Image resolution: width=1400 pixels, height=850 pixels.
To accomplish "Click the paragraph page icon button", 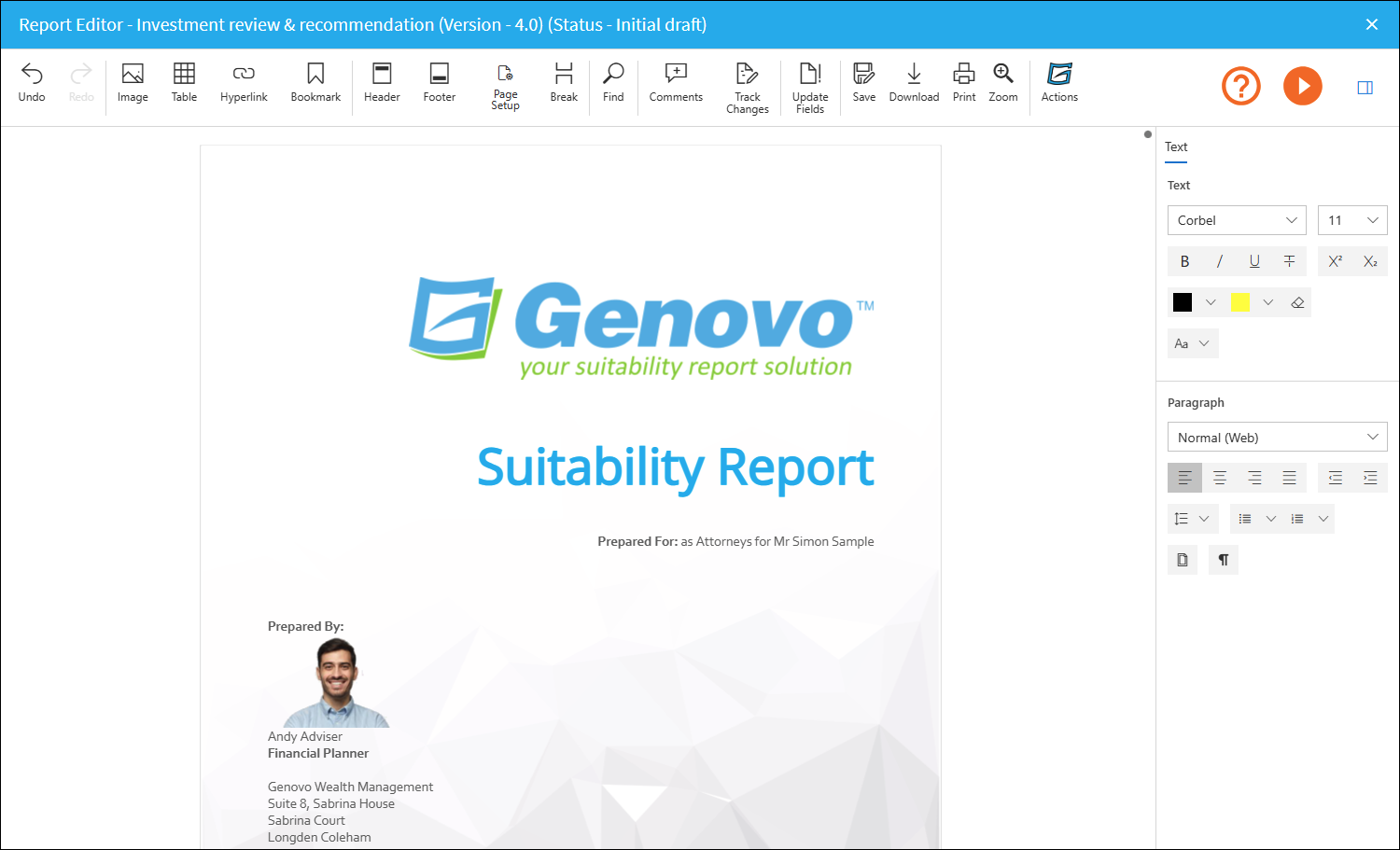I will [x=1183, y=560].
